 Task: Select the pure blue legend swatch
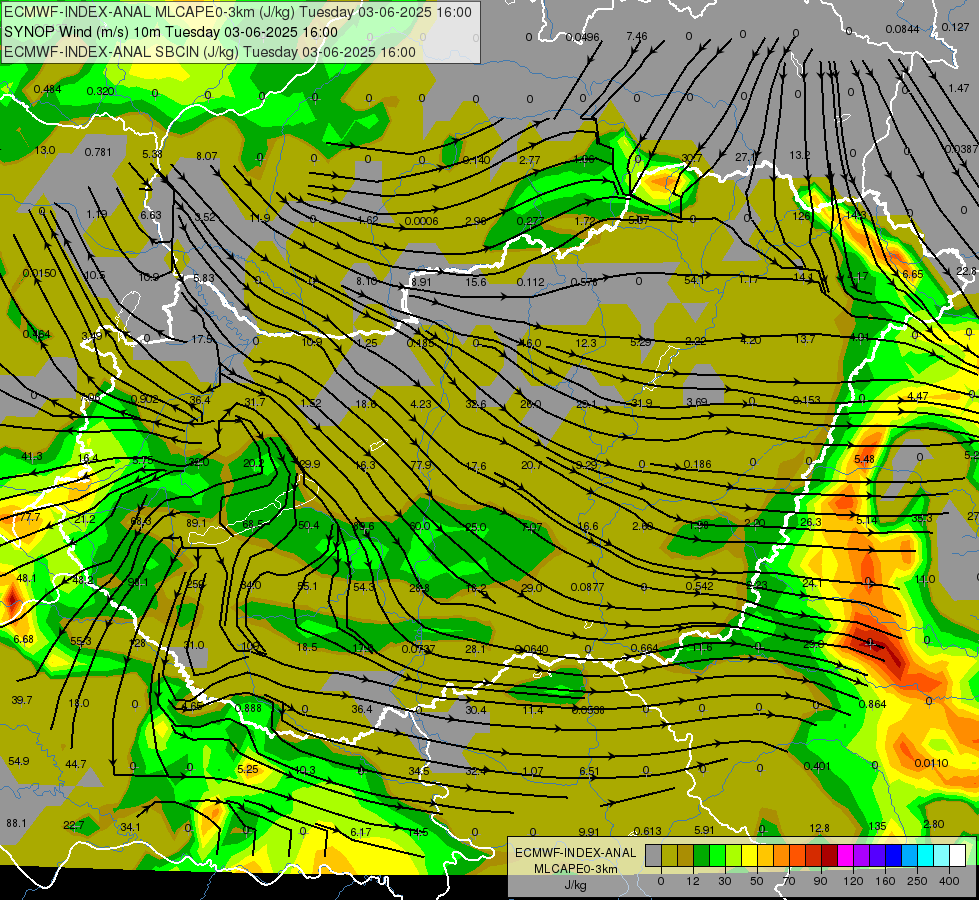[x=893, y=856]
